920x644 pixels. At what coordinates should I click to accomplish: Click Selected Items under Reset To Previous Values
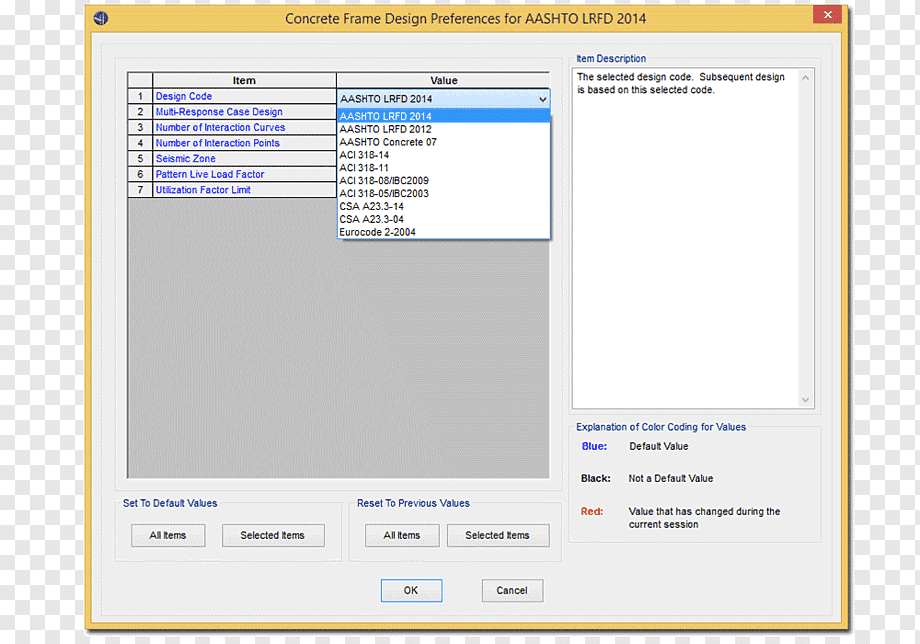pyautogui.click(x=498, y=535)
